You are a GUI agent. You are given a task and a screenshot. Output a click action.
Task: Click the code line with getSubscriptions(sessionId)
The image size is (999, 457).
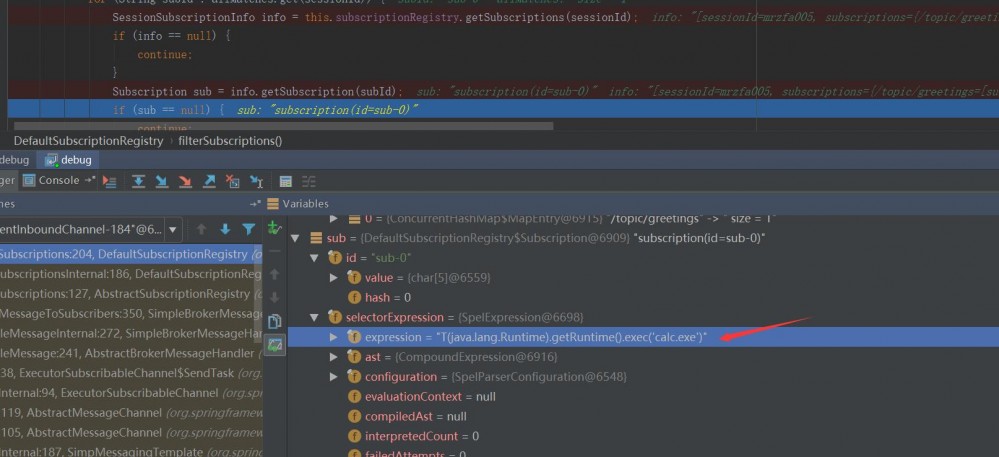pyautogui.click(x=375, y=17)
